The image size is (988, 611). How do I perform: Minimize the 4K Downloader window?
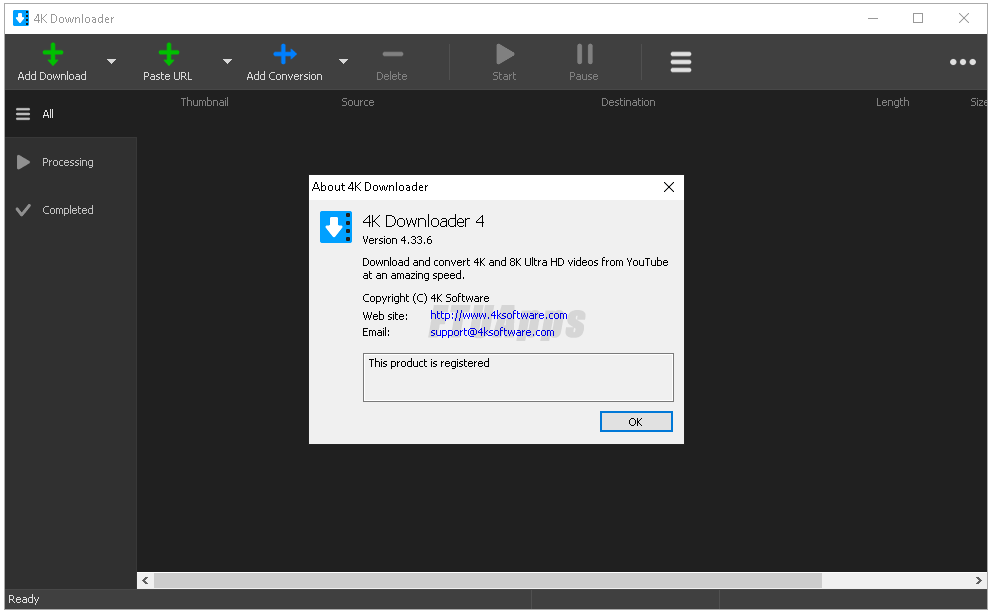[x=873, y=18]
